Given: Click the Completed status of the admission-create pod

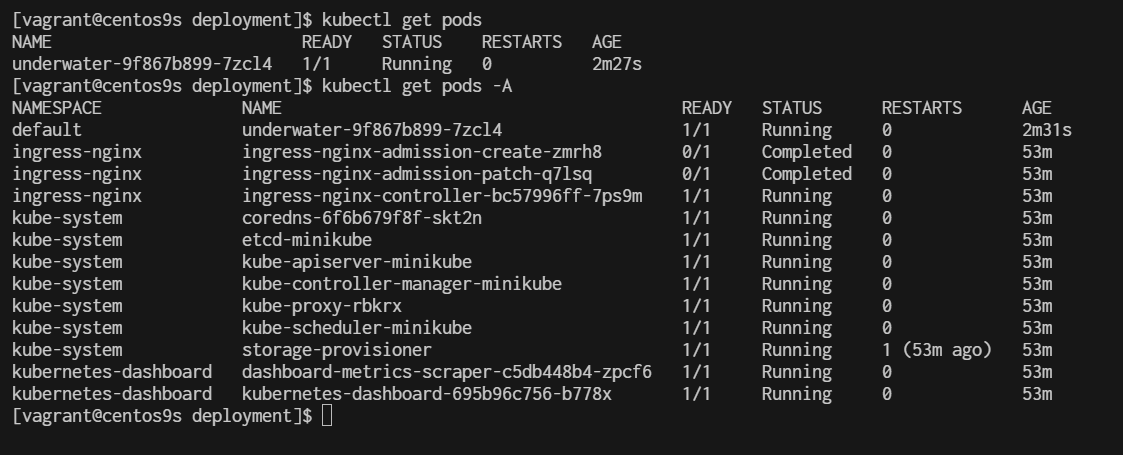Looking at the screenshot, I should pos(807,152).
